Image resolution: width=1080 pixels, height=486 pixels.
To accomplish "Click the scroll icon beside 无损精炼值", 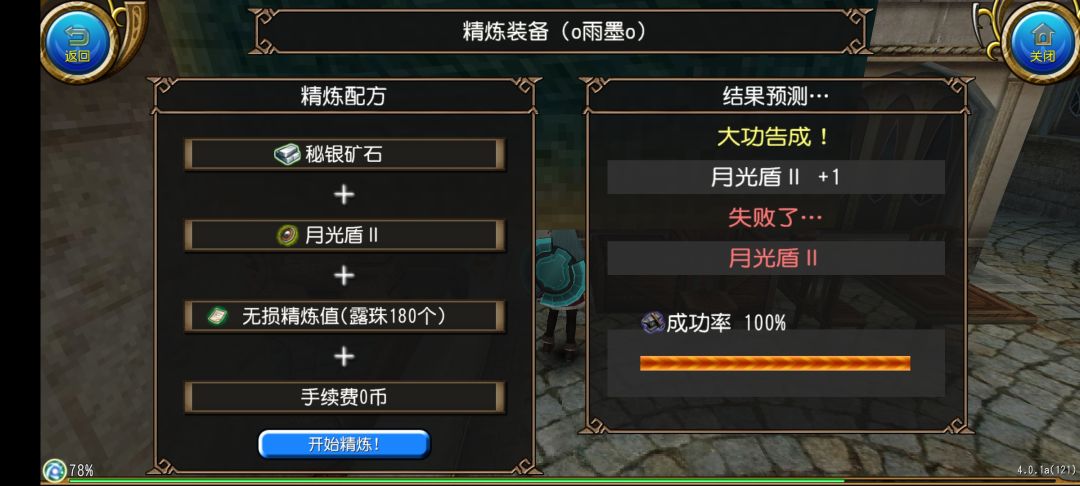I will tap(218, 317).
